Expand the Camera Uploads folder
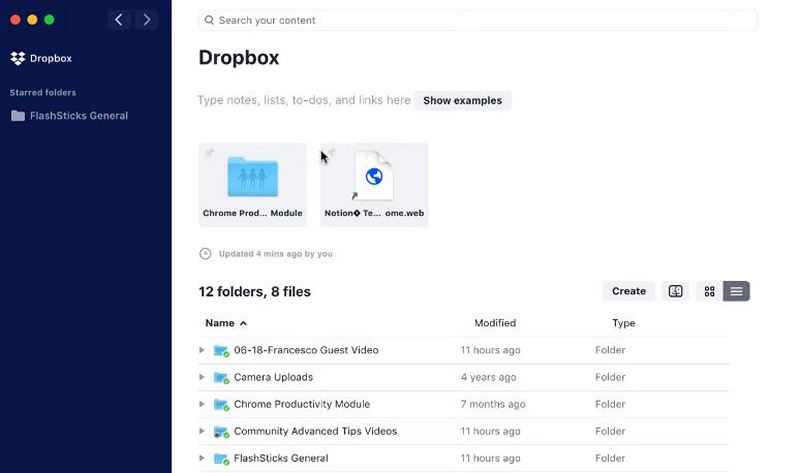800x473 pixels. [202, 377]
